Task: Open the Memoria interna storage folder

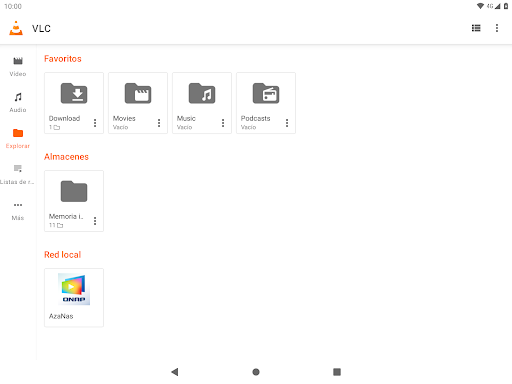Action: 74,201
